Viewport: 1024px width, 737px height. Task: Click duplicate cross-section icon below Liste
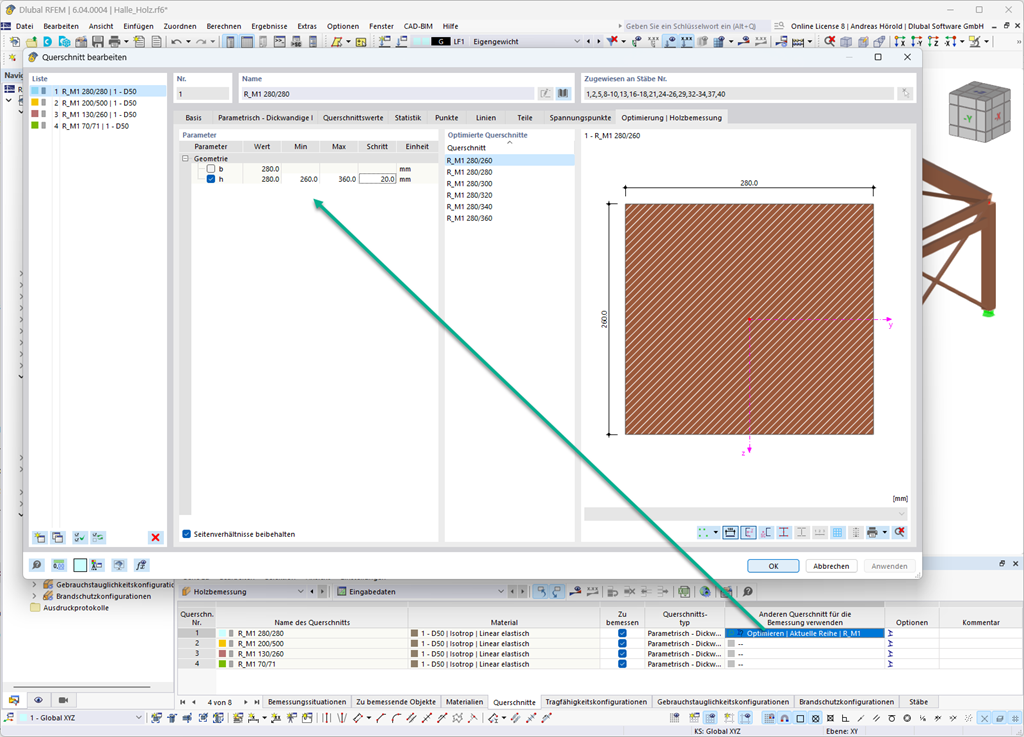pos(58,537)
